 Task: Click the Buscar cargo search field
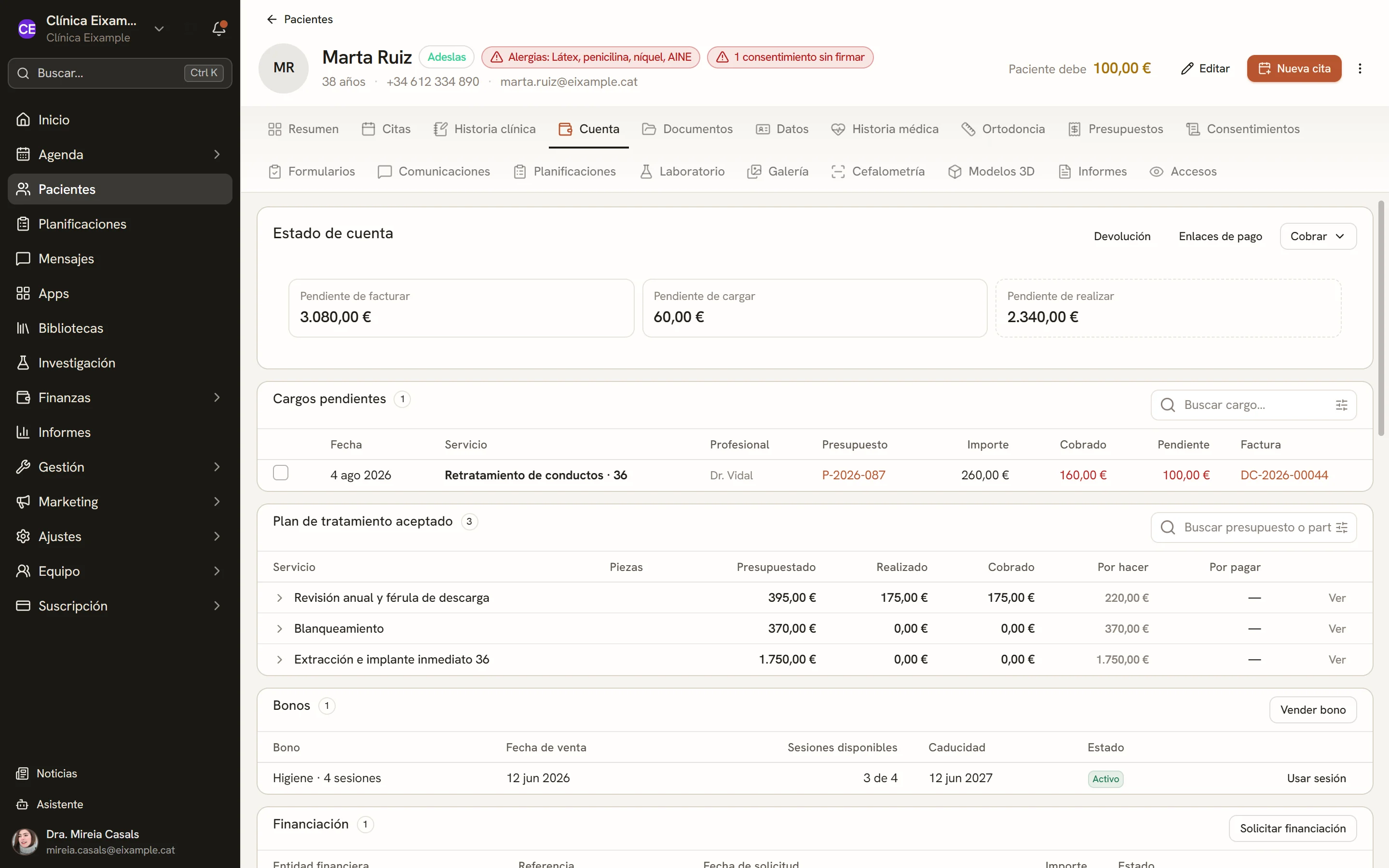tap(1253, 405)
